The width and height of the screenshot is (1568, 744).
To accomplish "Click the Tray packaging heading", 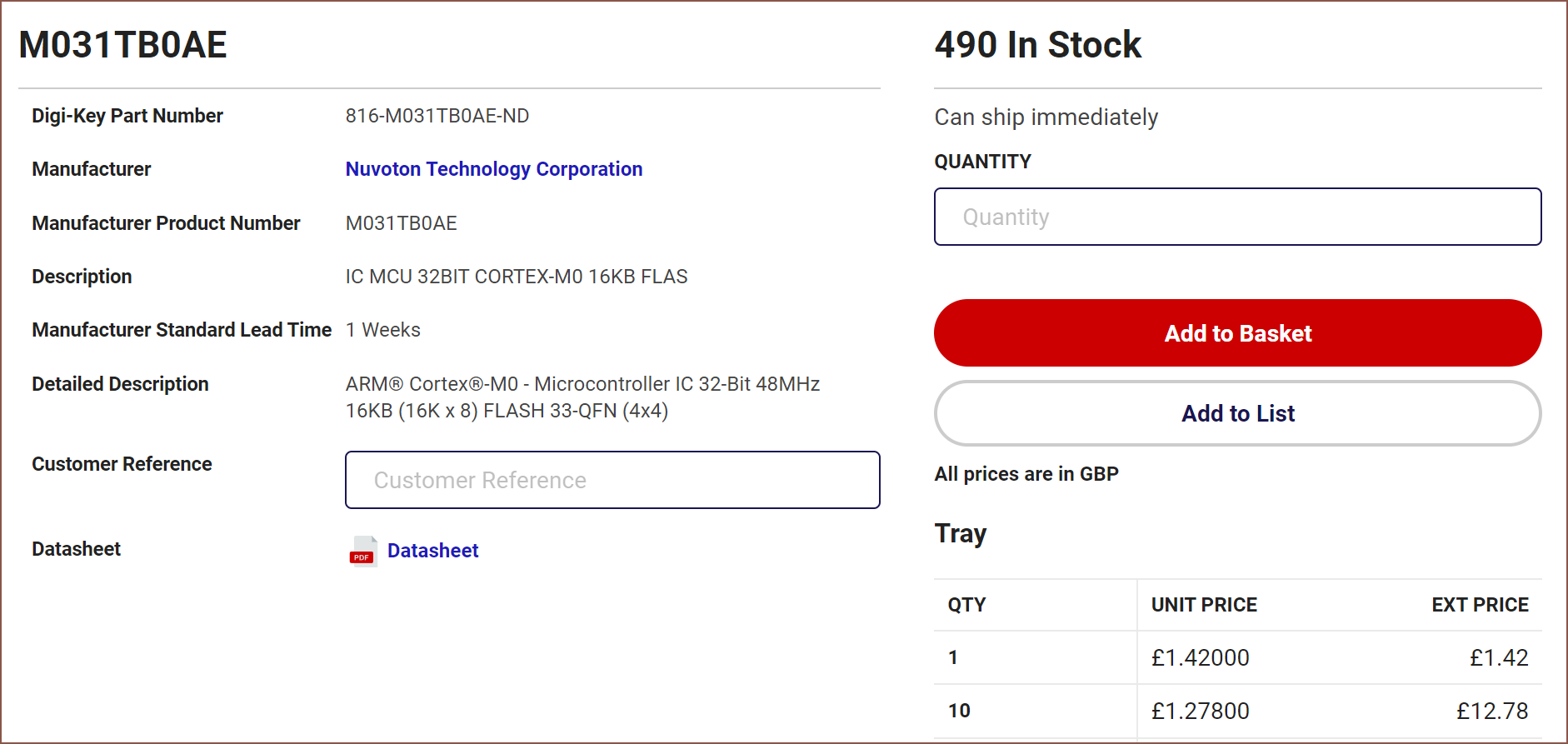I will click(x=961, y=533).
